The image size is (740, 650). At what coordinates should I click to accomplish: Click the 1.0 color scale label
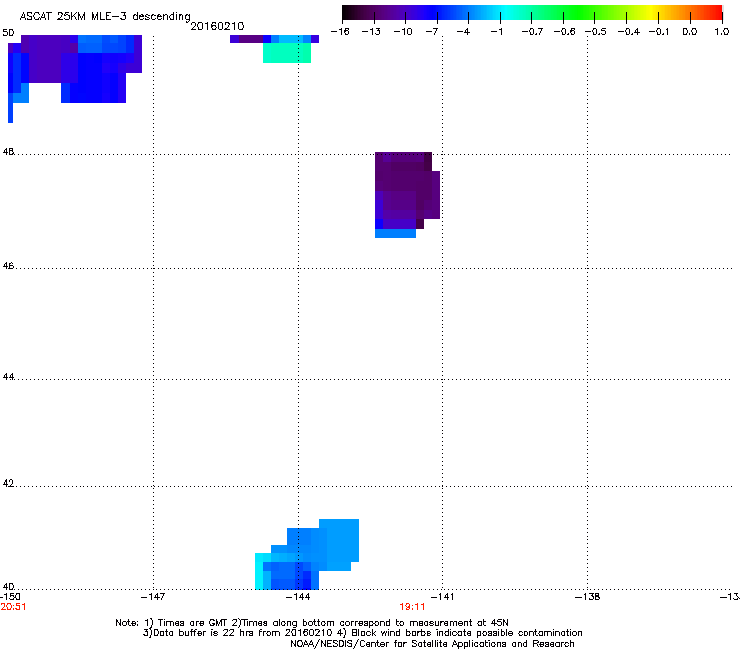722,32
